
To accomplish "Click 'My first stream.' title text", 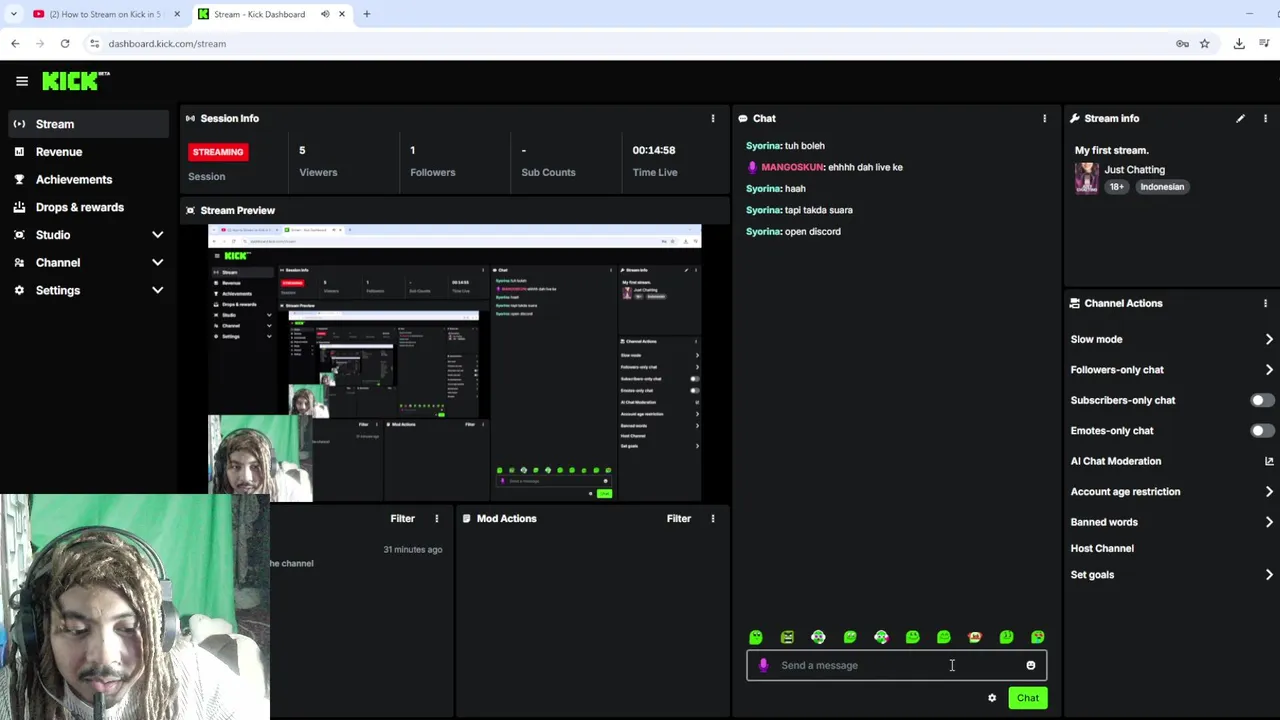I will (1111, 150).
